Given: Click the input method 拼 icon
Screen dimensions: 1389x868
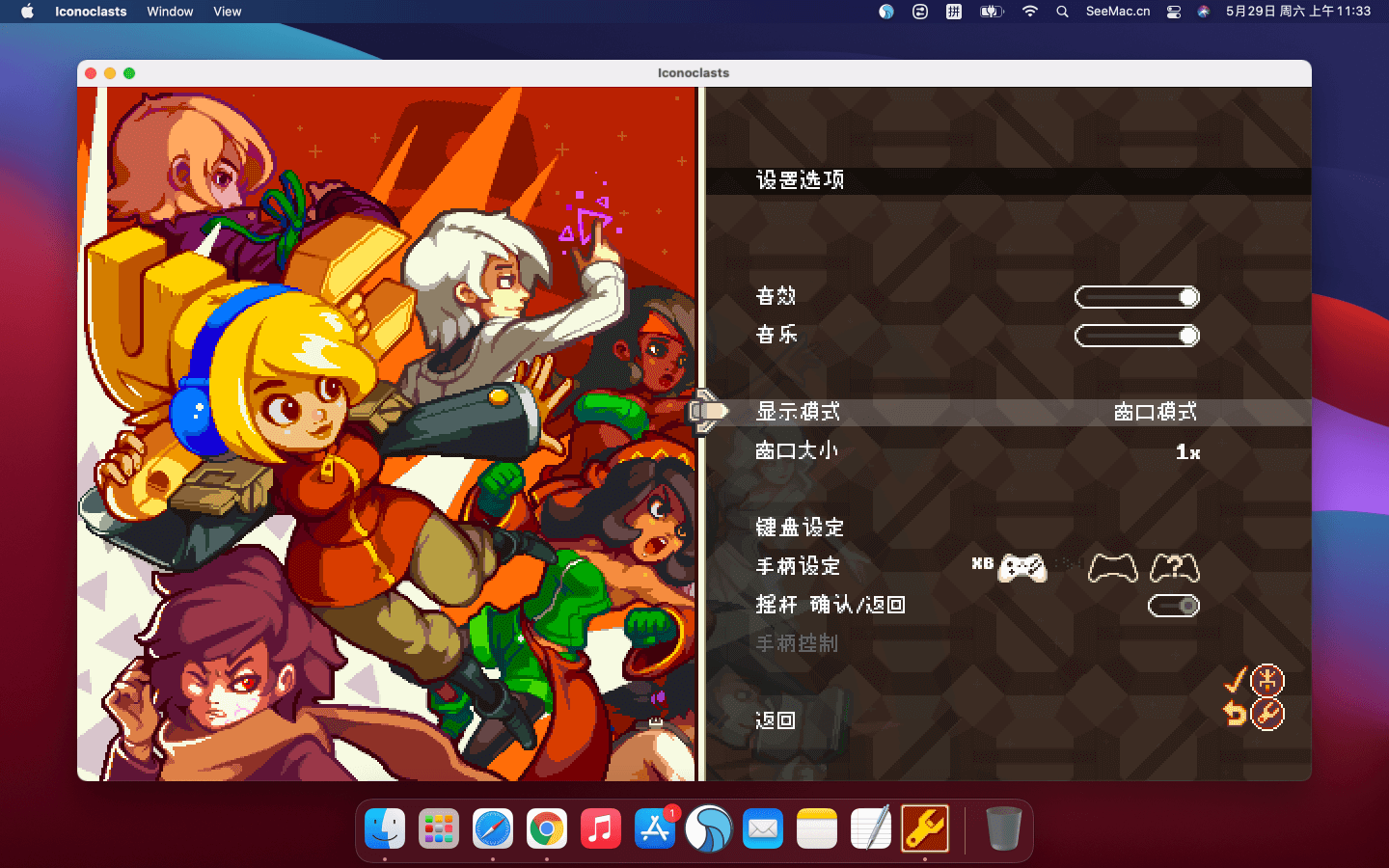Looking at the screenshot, I should tap(954, 12).
